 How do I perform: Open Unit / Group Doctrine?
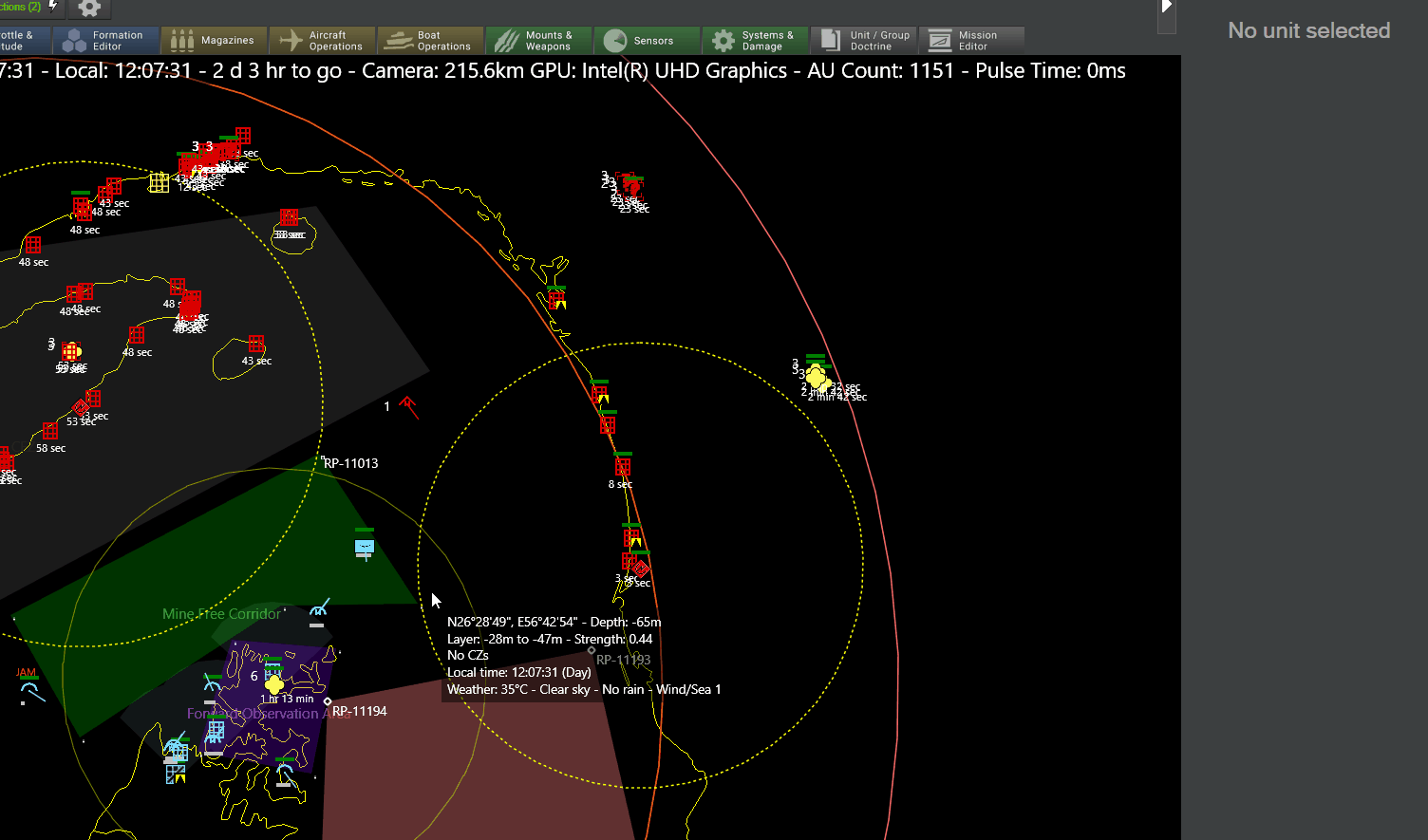tap(863, 41)
